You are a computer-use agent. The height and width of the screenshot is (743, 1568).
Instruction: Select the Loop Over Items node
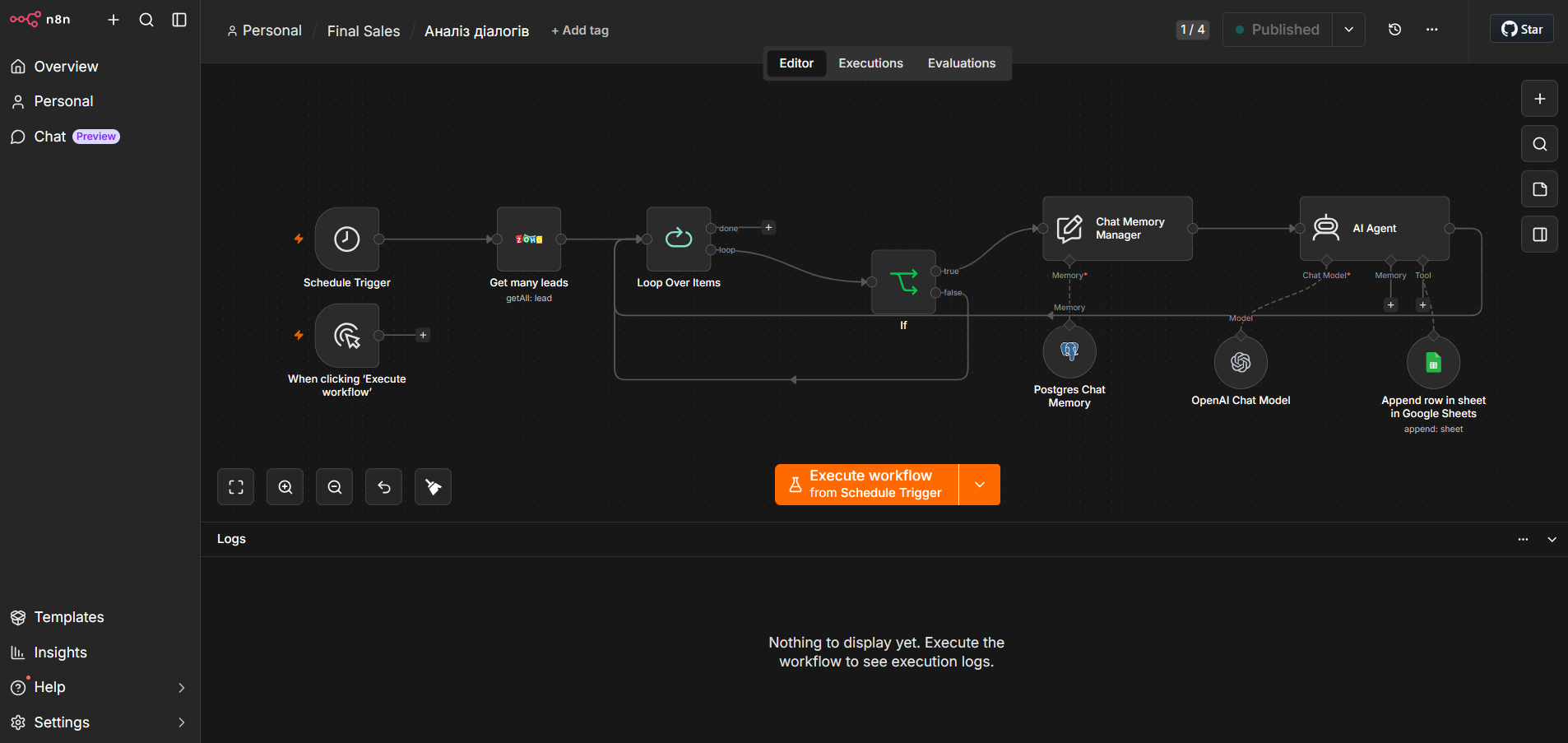coord(679,239)
